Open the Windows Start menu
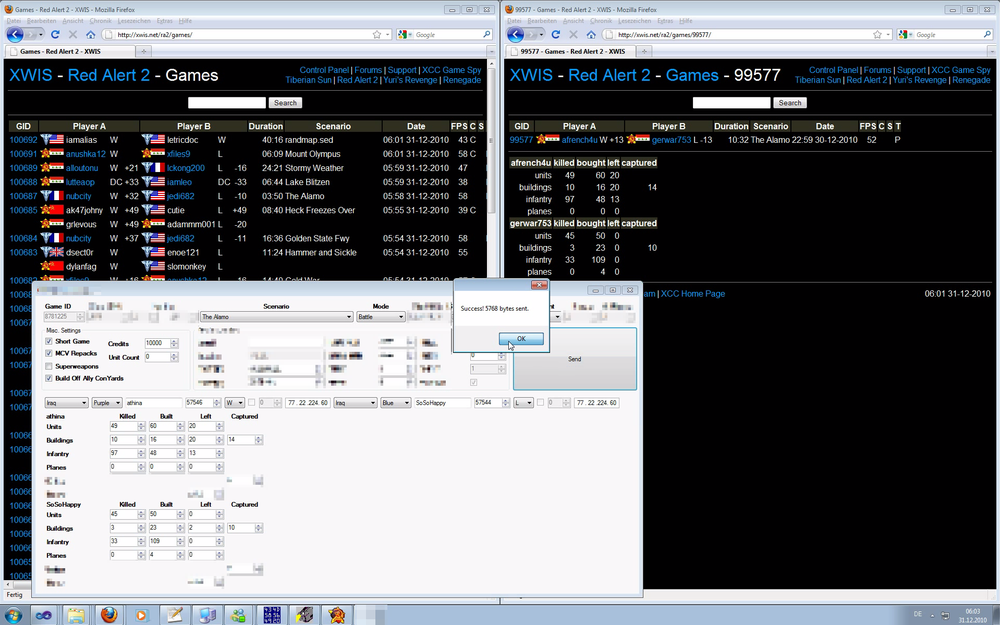Screen dimensions: 1000x625 click(11, 615)
